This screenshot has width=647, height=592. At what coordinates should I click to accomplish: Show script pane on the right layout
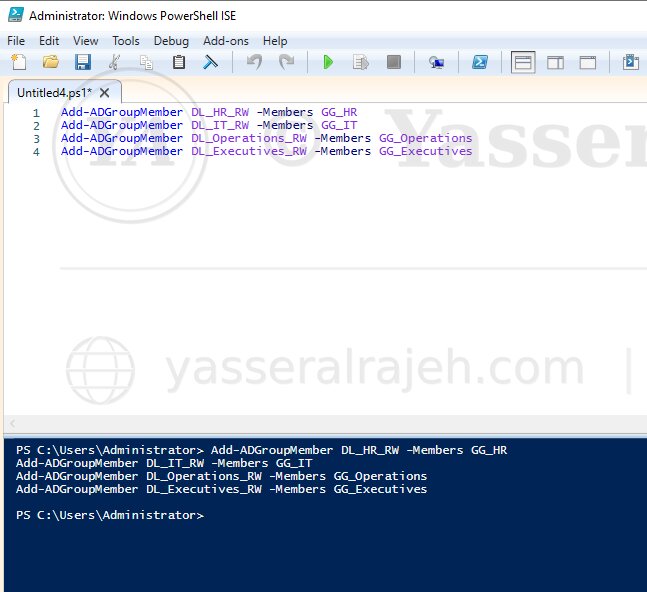555,63
